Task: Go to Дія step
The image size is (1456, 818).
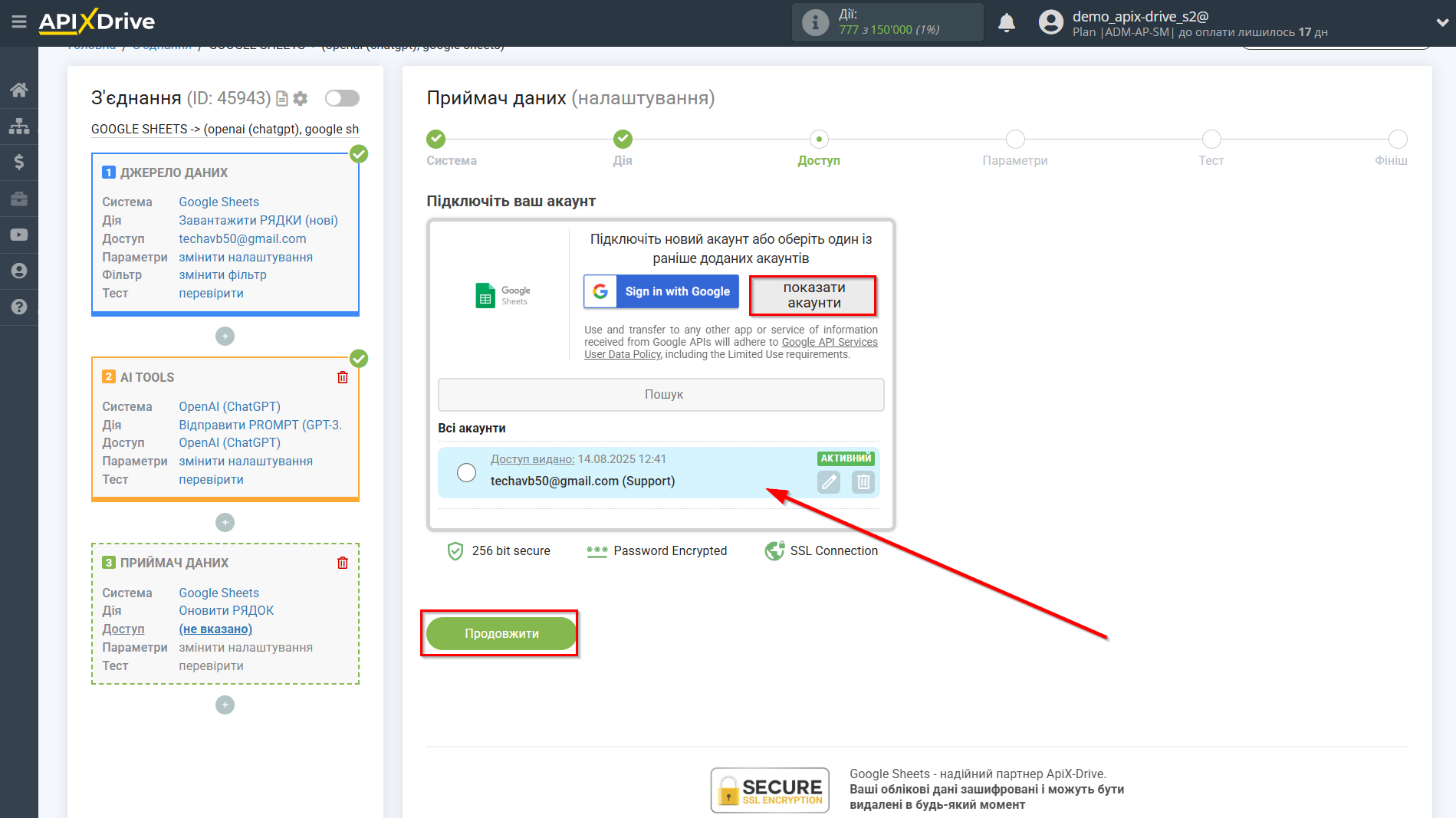Action: (623, 139)
